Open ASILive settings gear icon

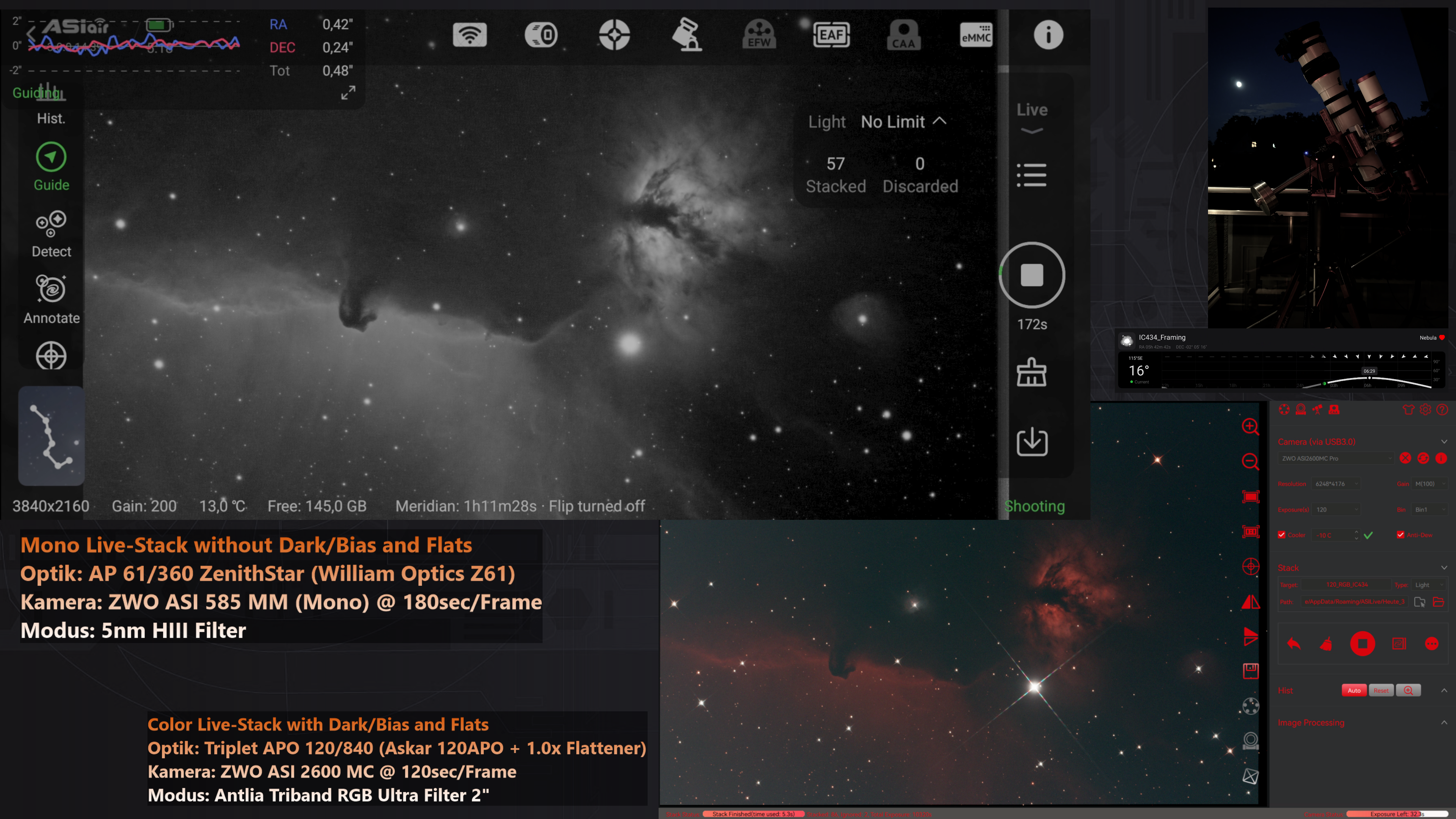[x=1425, y=410]
